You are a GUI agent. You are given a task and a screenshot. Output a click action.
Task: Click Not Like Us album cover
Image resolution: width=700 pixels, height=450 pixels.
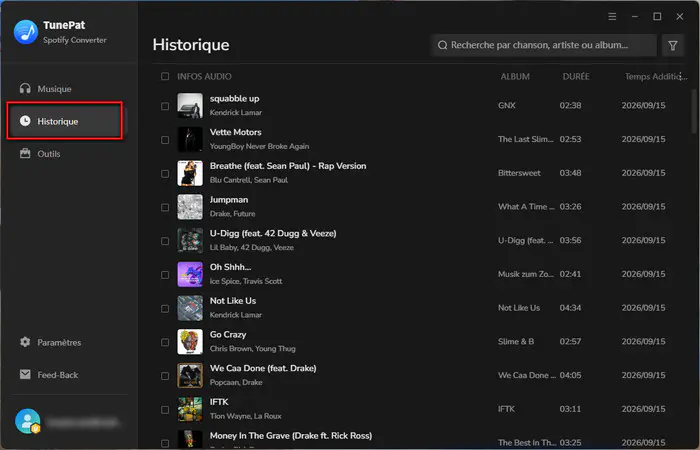coord(190,308)
